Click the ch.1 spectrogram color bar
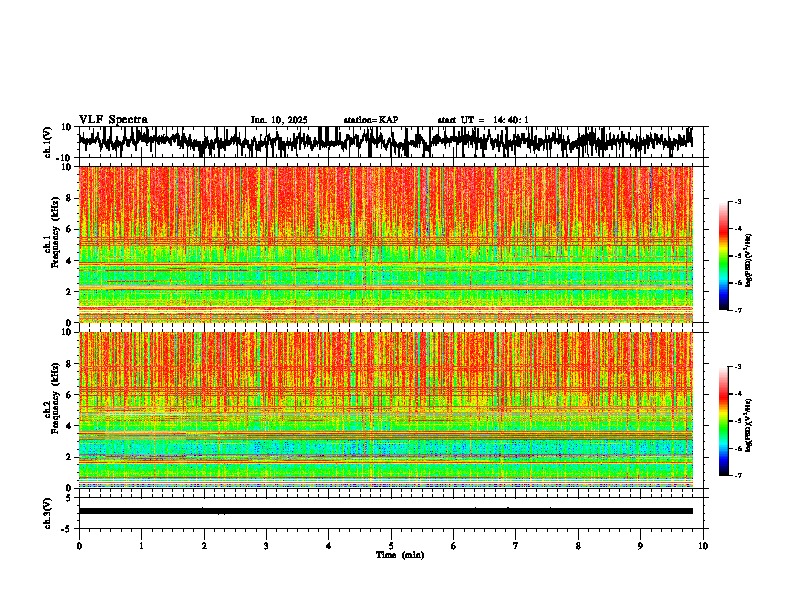Viewport: 792px width, 612px height. pyautogui.click(x=724, y=256)
